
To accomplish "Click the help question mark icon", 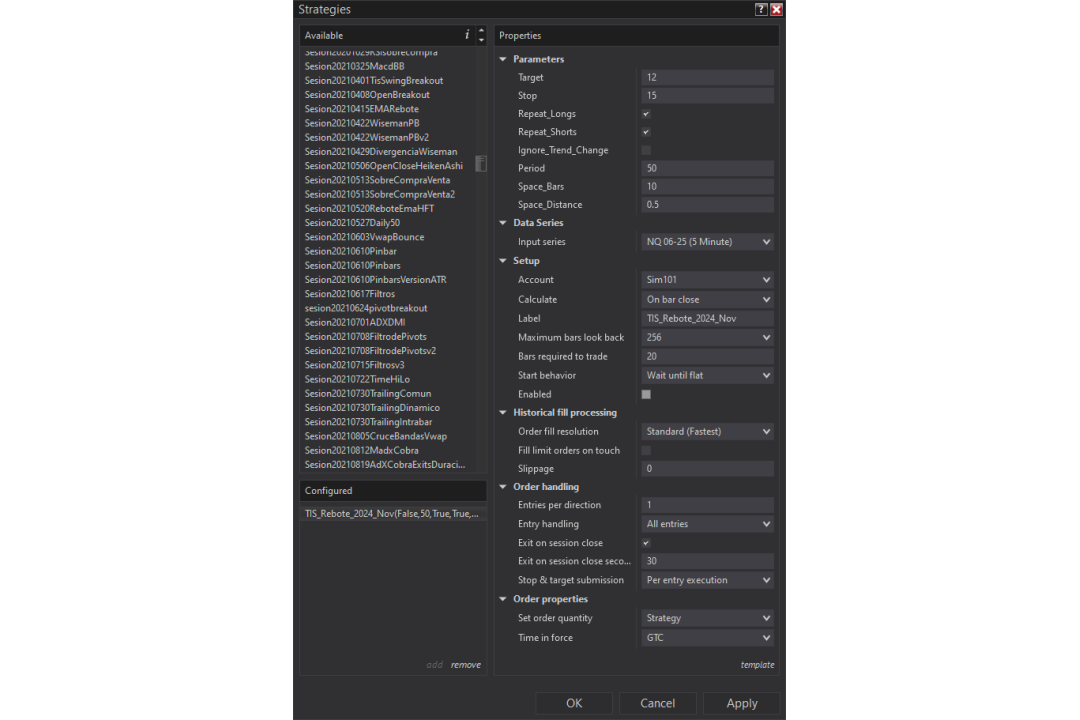I will [x=760, y=10].
